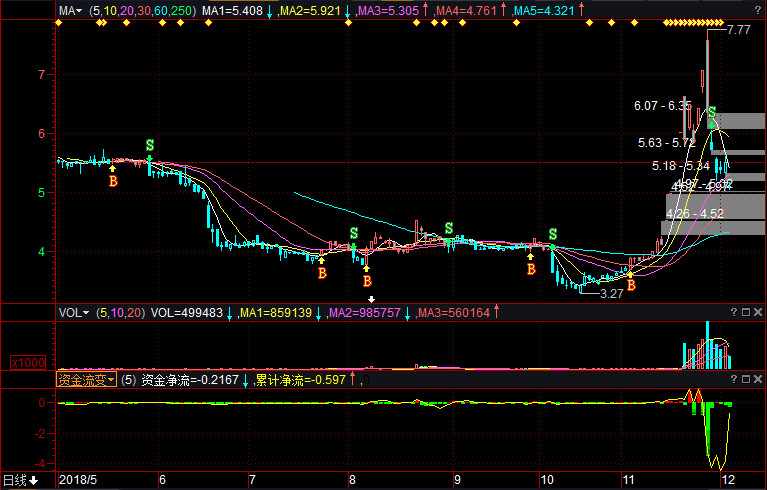This screenshot has width=767, height=490.
Task: Click the VOL=499483 readout
Action: coord(186,313)
